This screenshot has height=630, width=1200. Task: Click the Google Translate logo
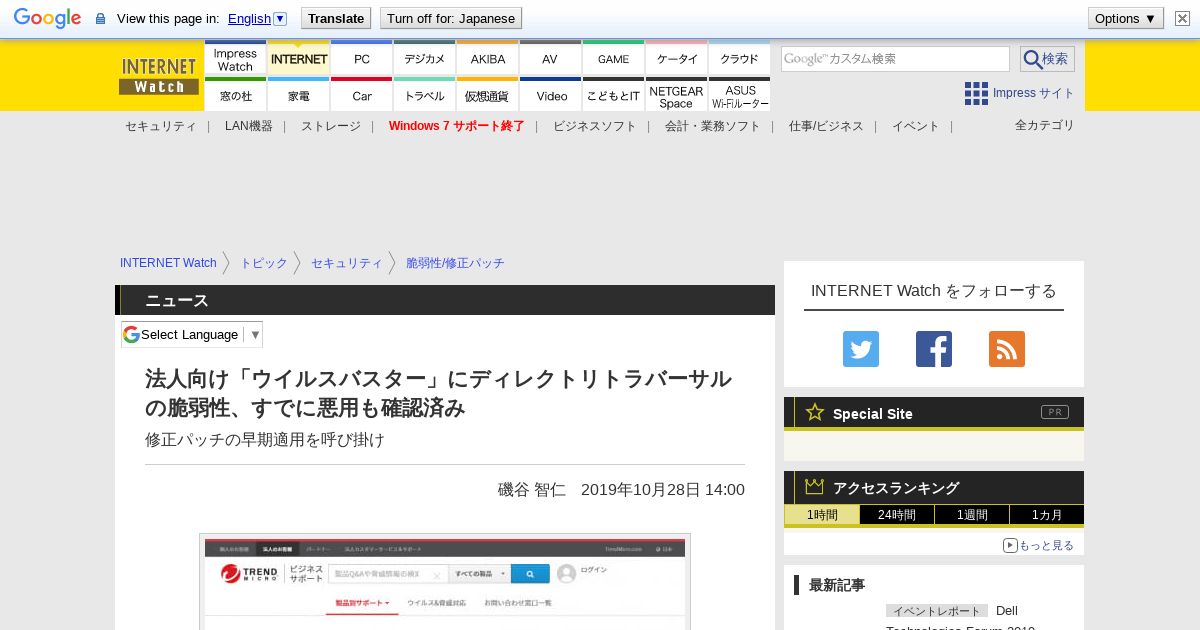47,18
